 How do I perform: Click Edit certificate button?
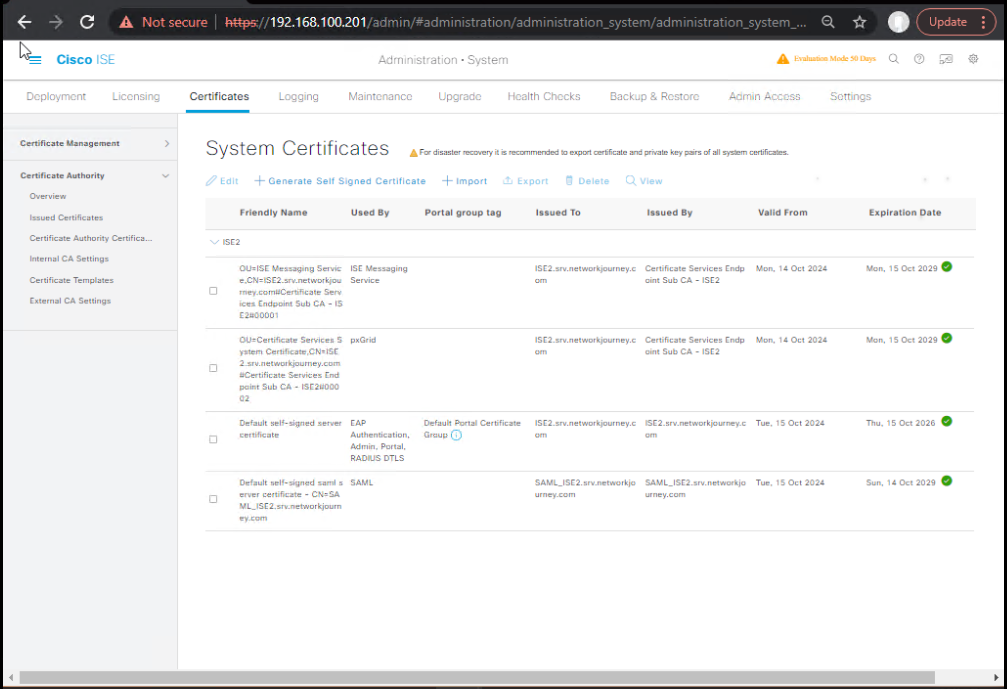[222, 181]
